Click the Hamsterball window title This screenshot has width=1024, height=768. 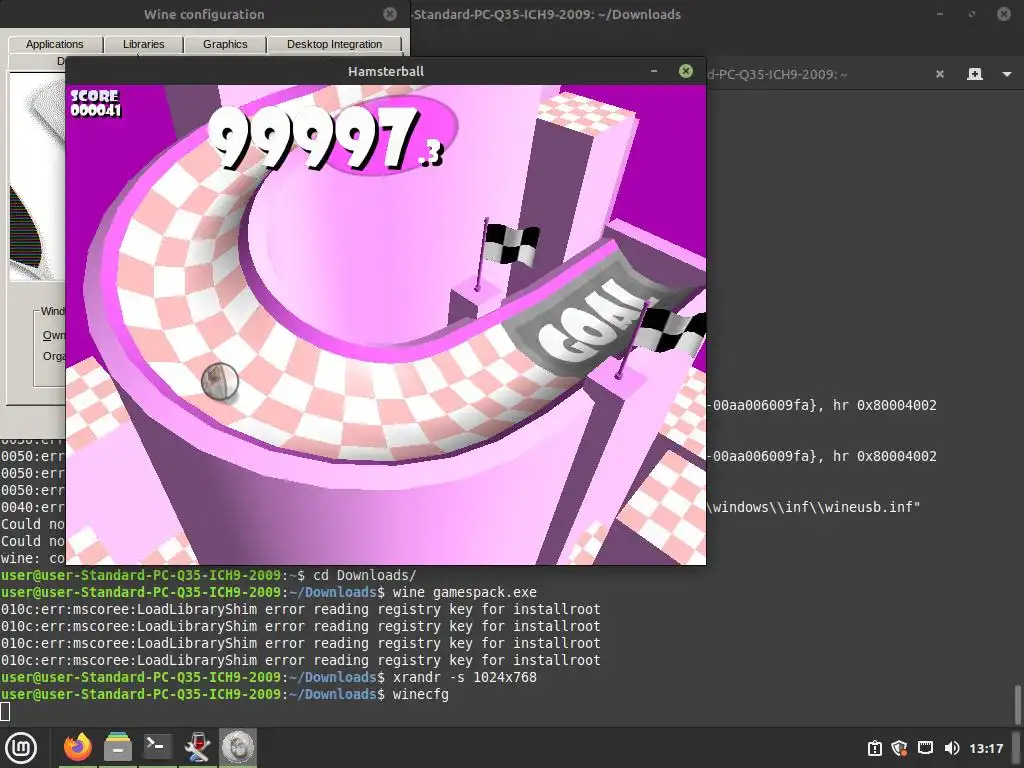pos(386,71)
